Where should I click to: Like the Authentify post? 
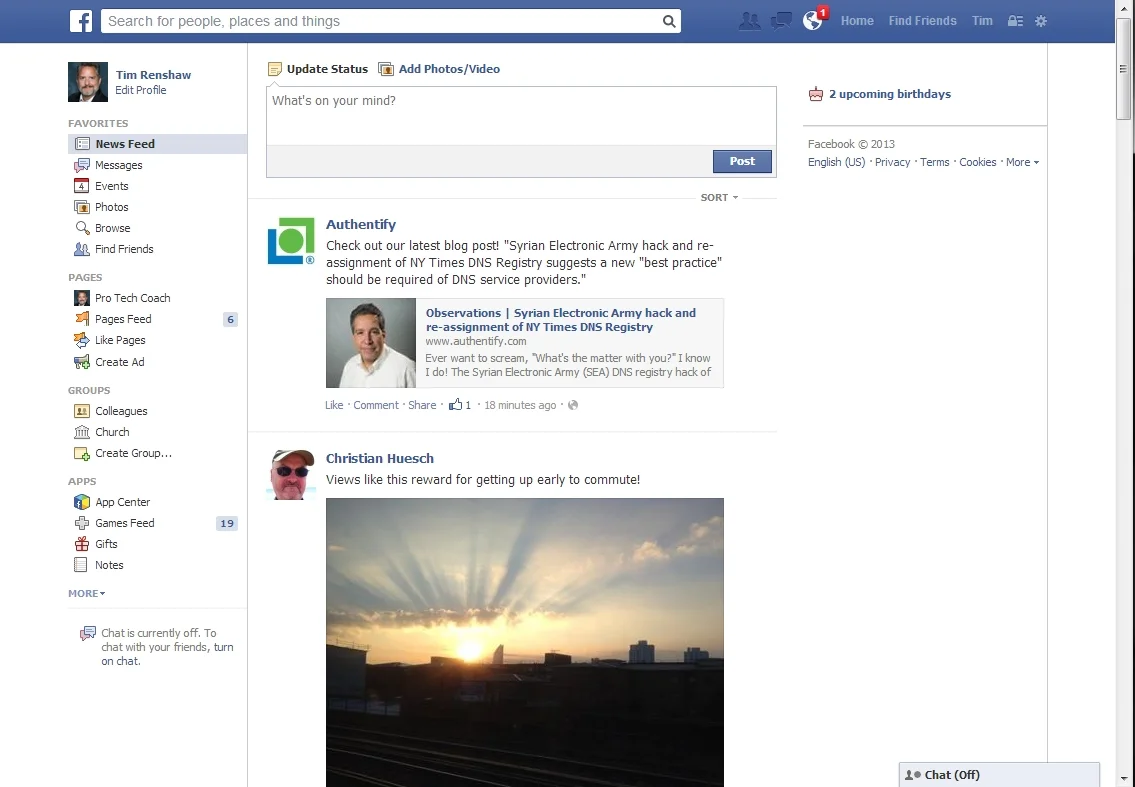334,405
